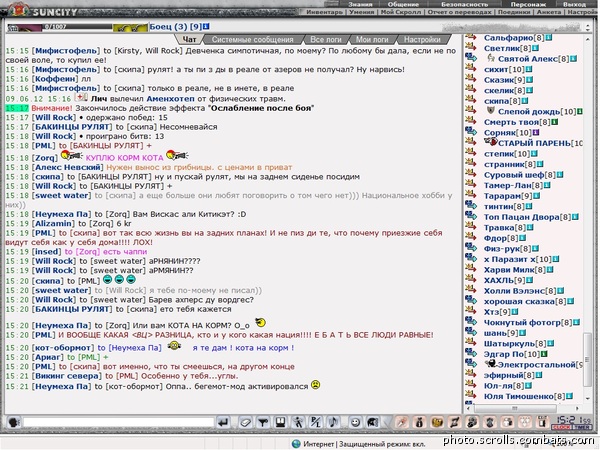Click private message icon beside Сказик

[470, 79]
